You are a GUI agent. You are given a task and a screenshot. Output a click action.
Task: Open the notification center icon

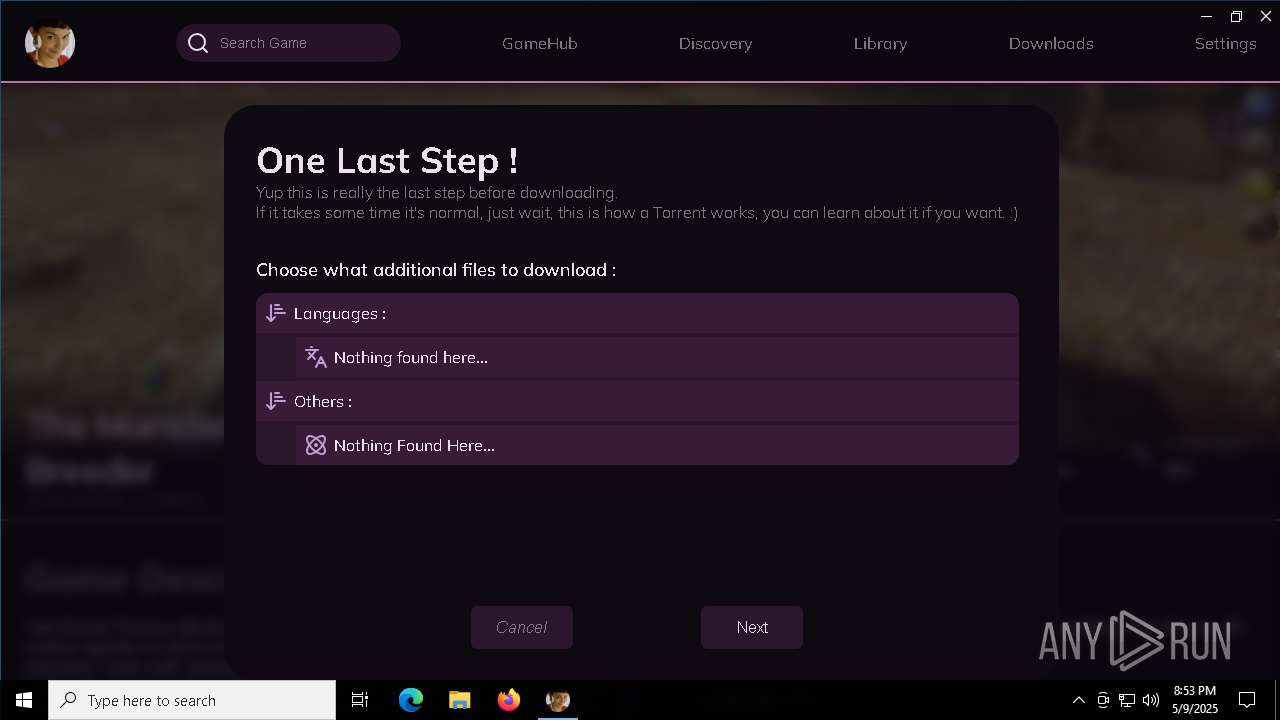(1247, 700)
